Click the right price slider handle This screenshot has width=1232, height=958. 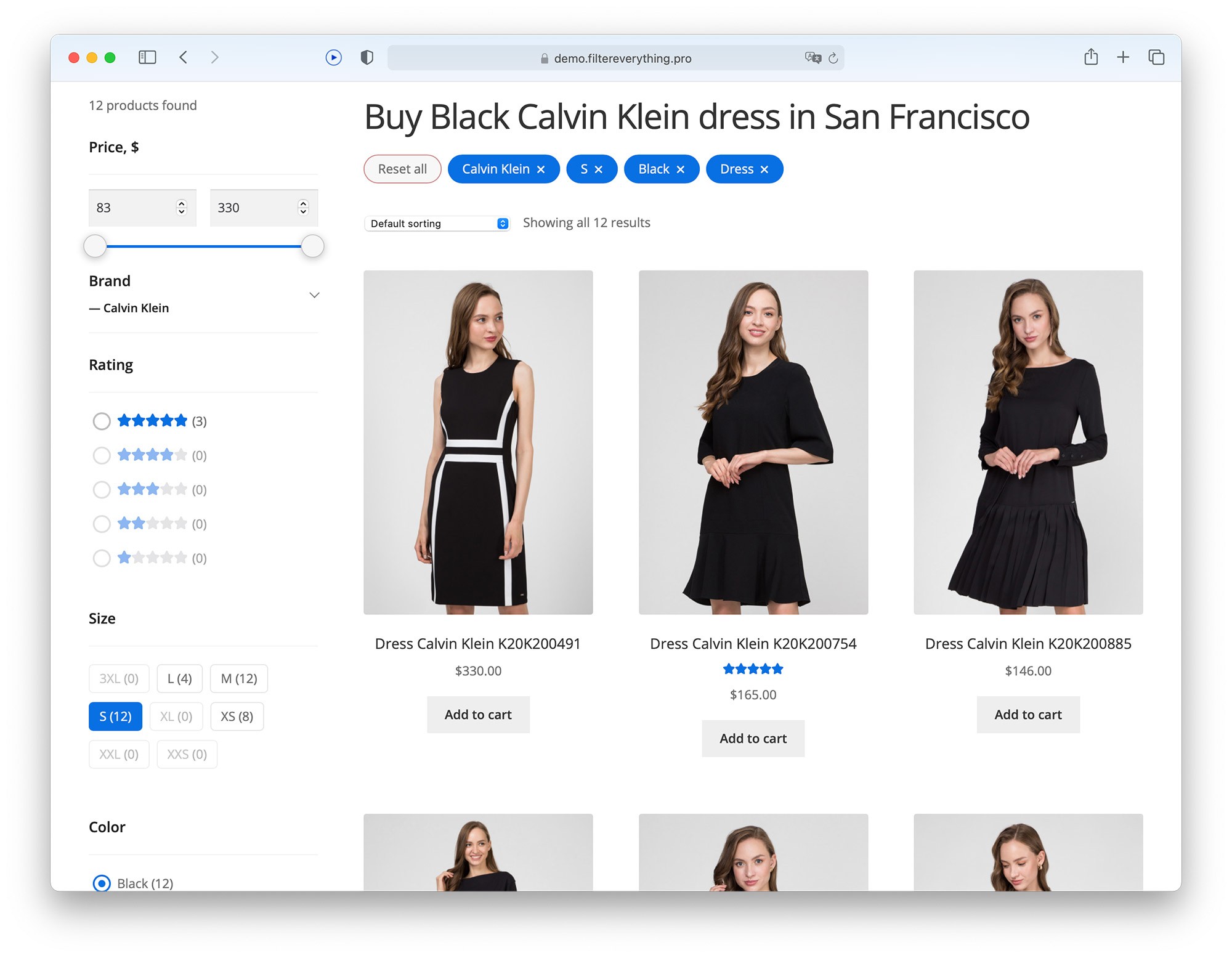(312, 246)
